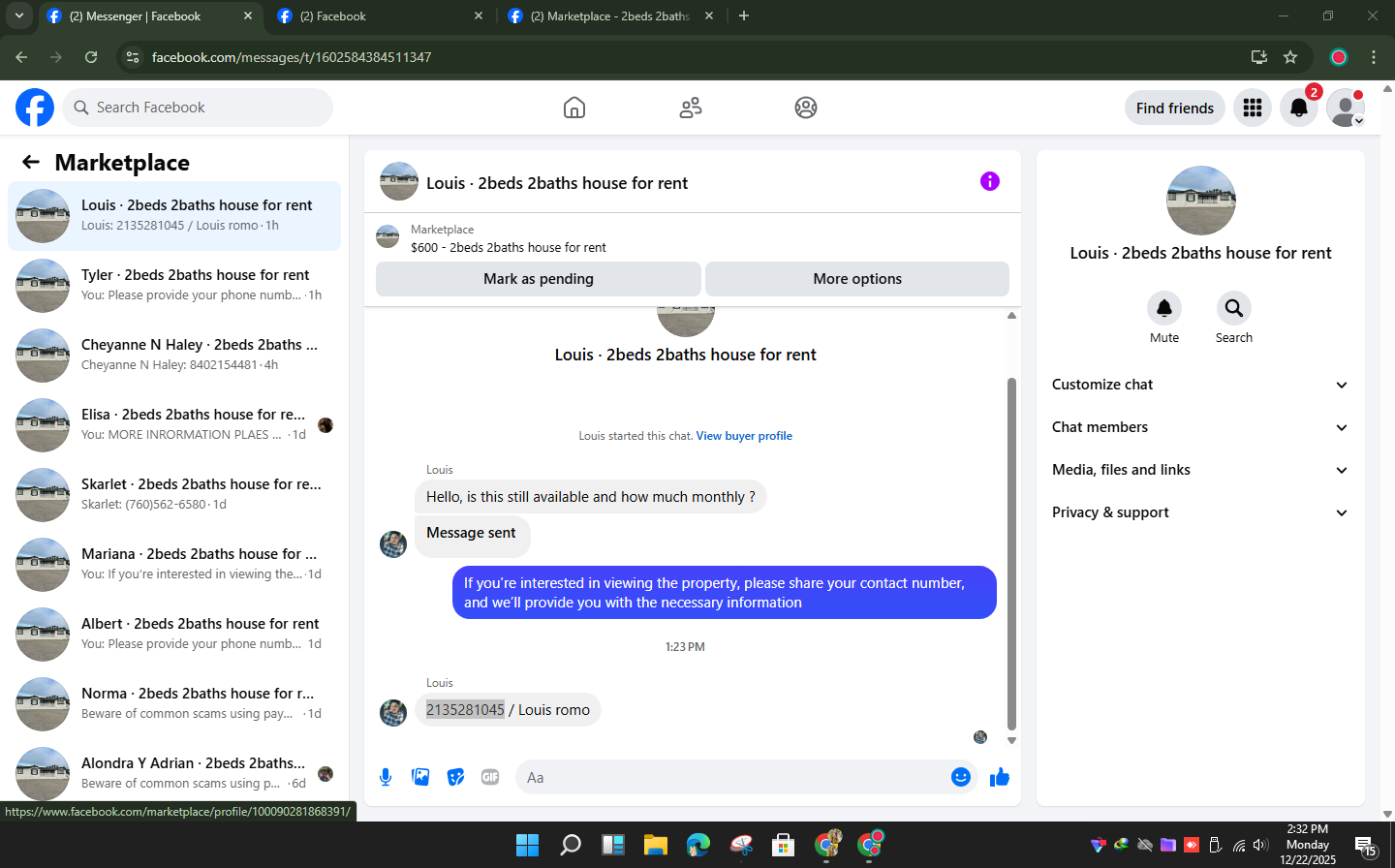Viewport: 1395px width, 868px height.
Task: Expand Customize chat section
Action: click(x=1200, y=385)
